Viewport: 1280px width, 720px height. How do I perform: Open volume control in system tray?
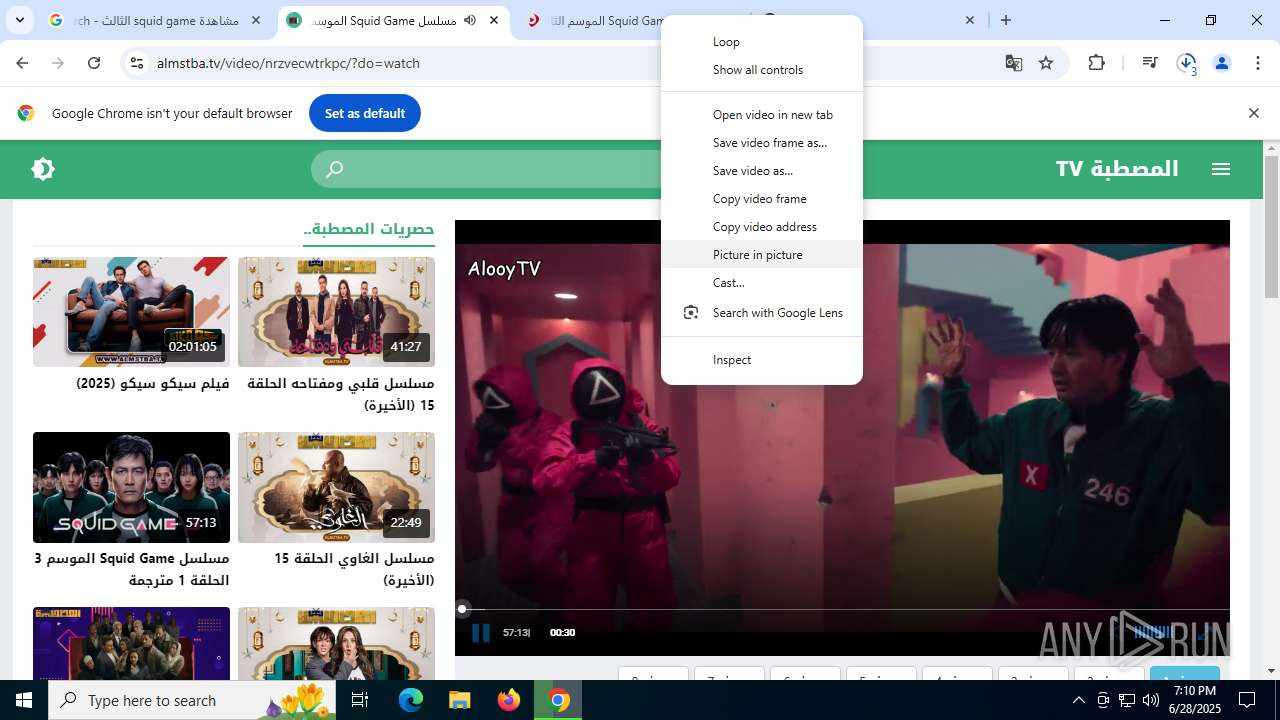click(x=1151, y=700)
